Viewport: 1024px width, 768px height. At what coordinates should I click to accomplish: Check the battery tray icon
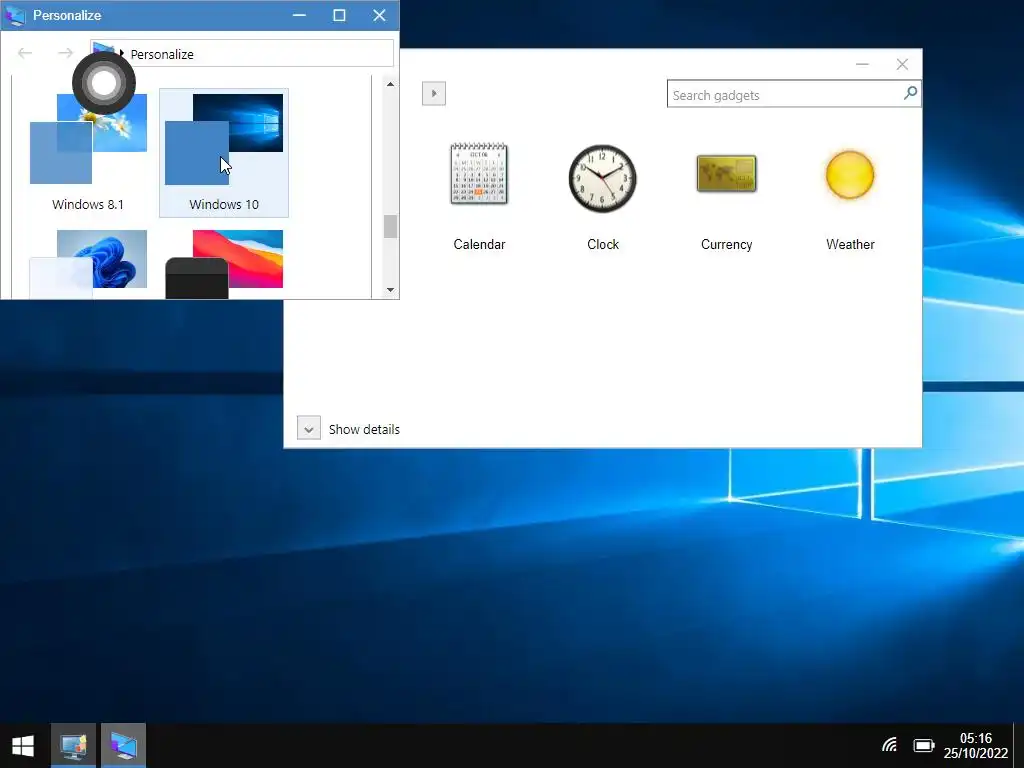click(923, 745)
